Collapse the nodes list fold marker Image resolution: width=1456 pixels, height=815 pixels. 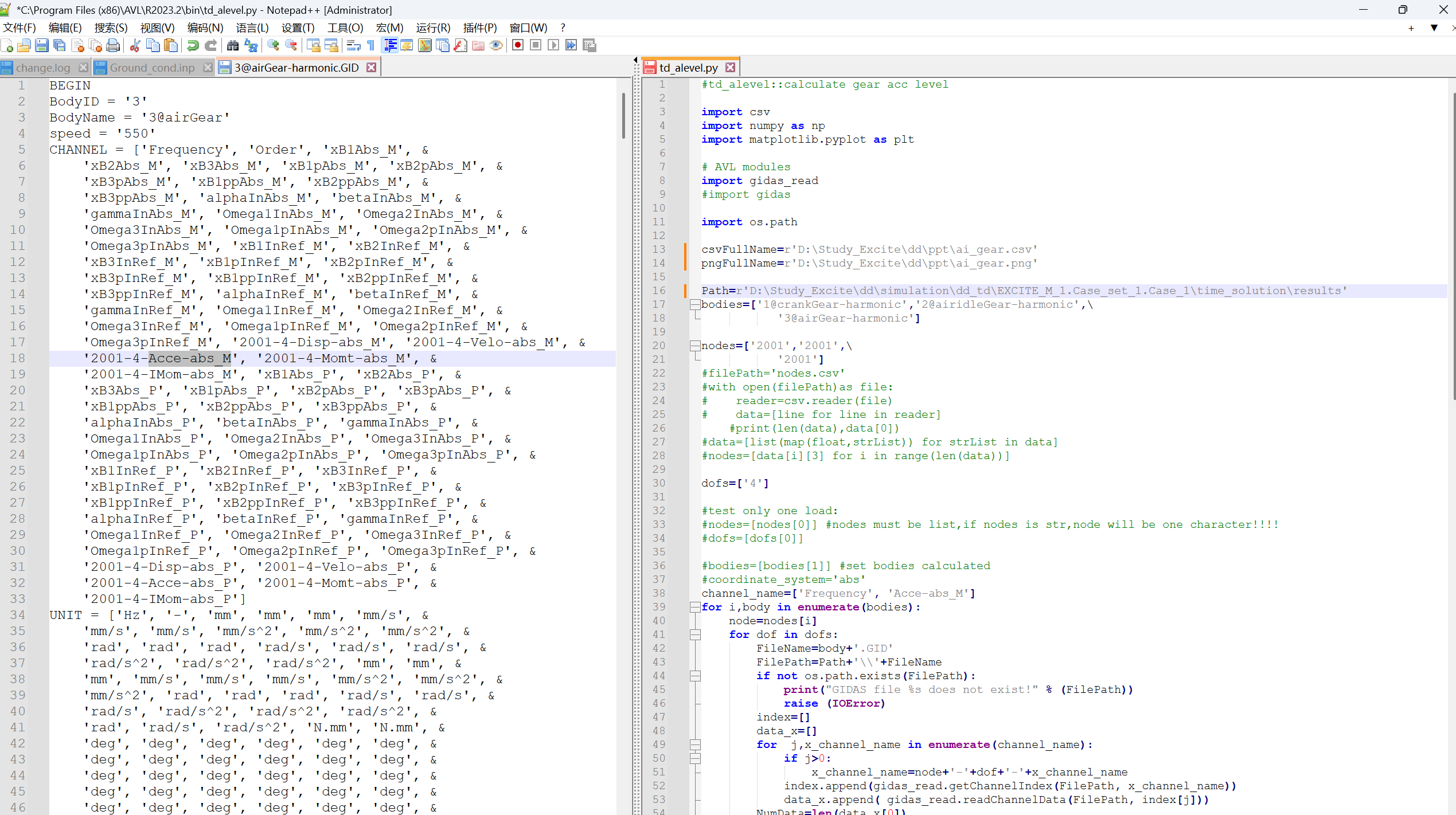[x=695, y=346]
